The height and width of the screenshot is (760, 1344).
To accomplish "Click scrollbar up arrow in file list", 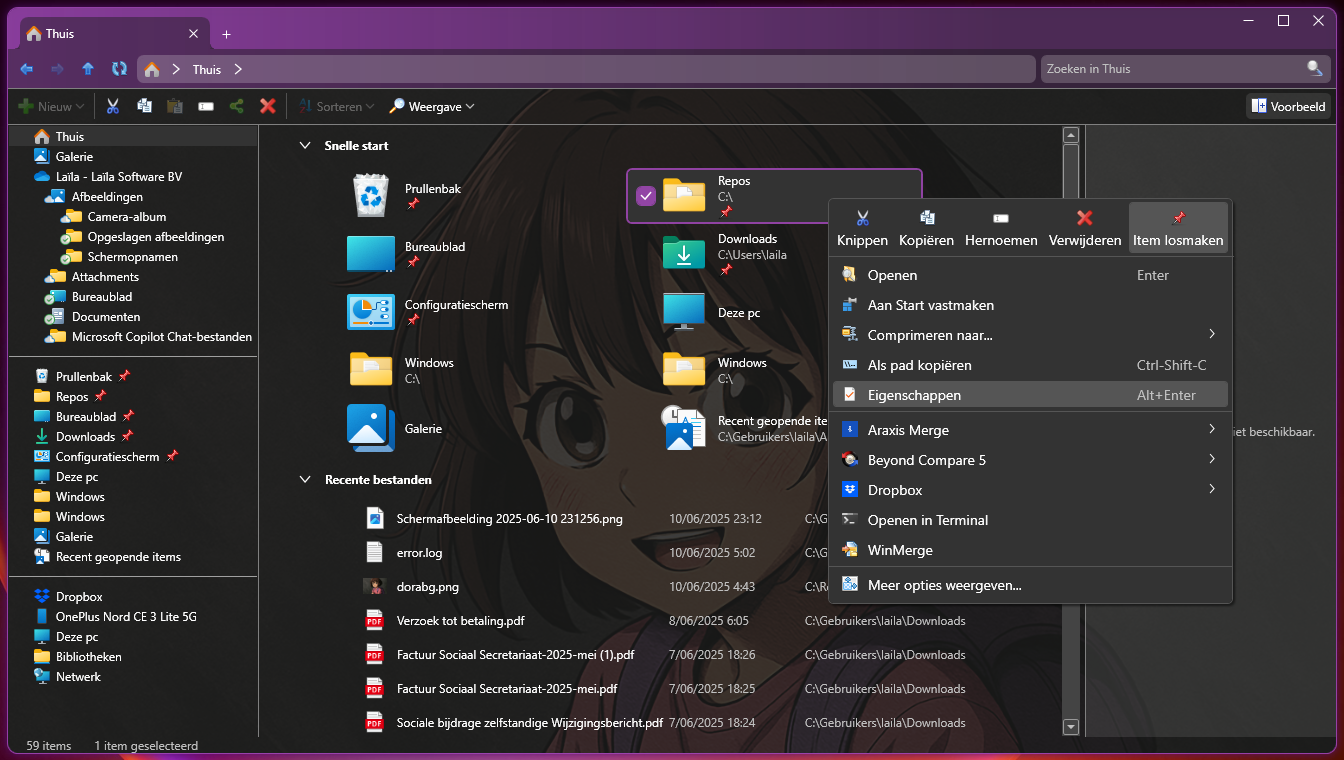I will pos(1071,135).
